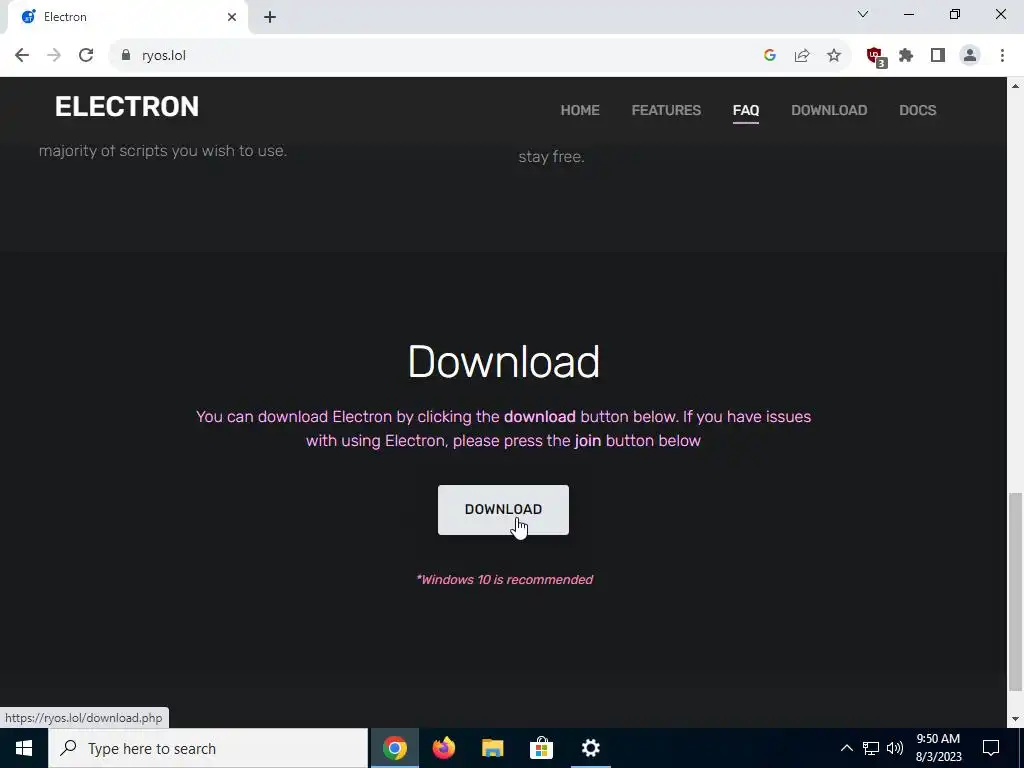Click the '*Windows 10 is recommended' note
This screenshot has width=1024, height=768.
tap(504, 579)
